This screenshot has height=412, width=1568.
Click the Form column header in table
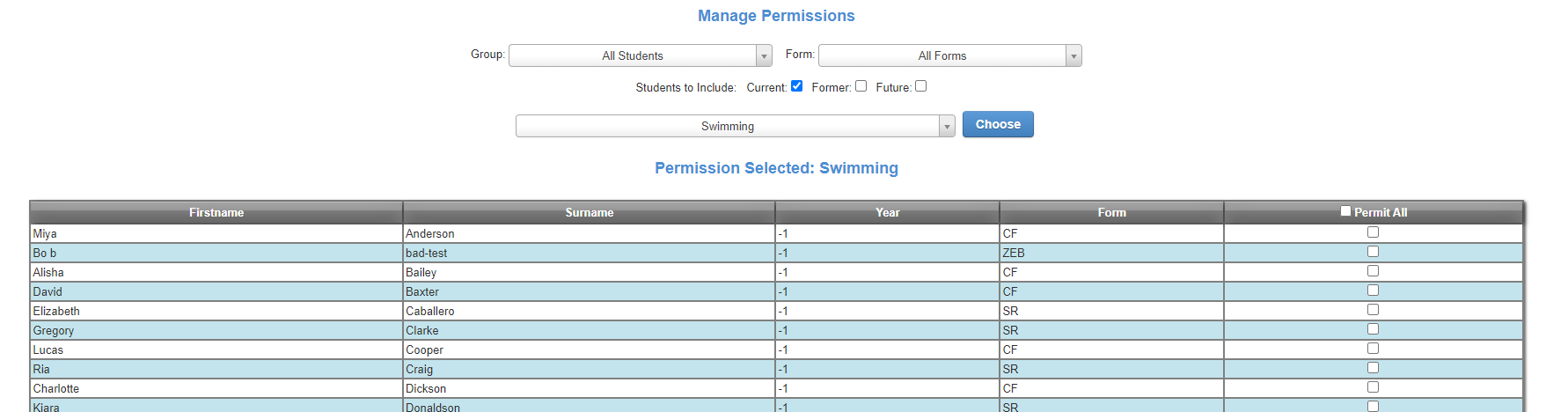pyautogui.click(x=1112, y=212)
